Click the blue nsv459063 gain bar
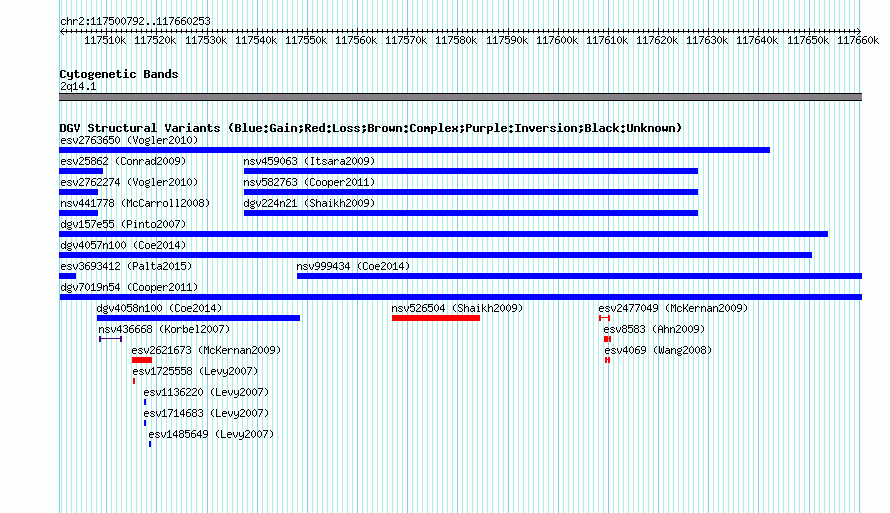Viewport: 890px width, 513px height. (471, 171)
